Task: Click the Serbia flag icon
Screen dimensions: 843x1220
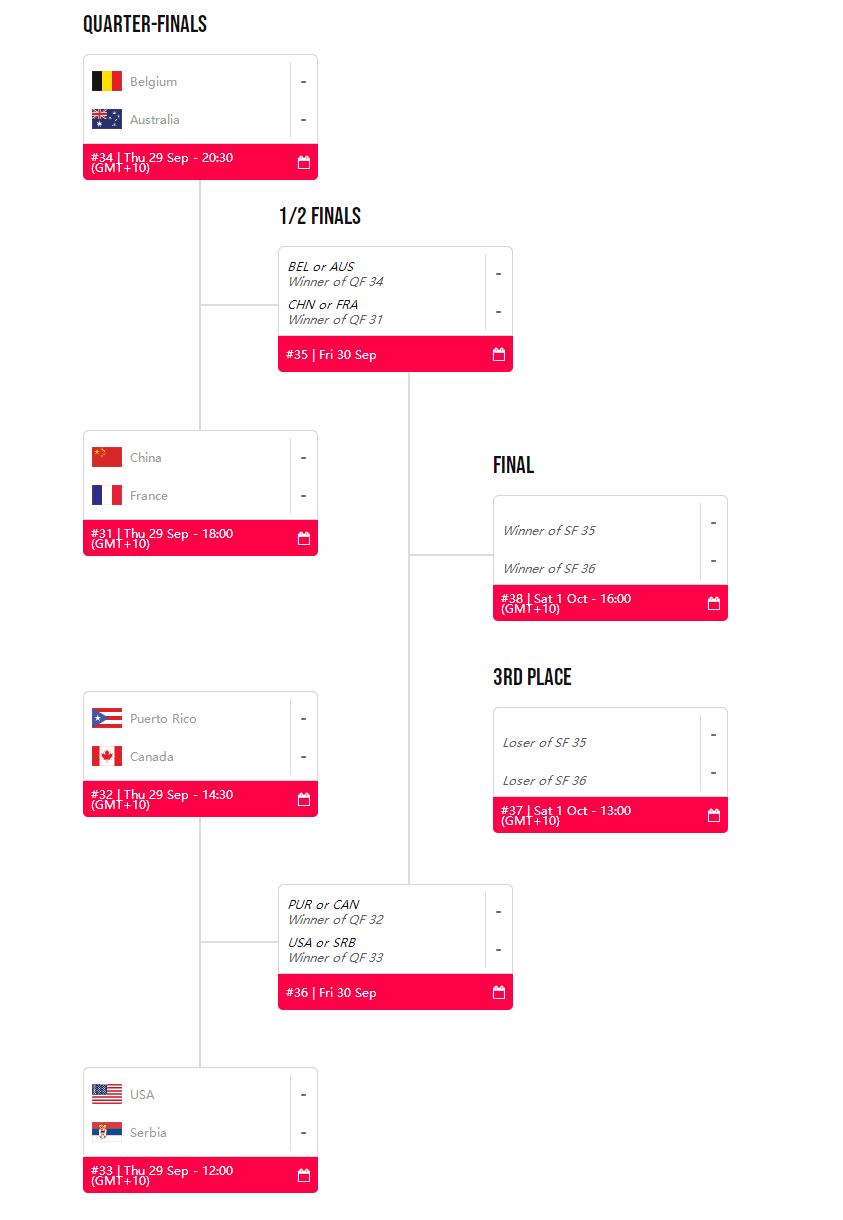Action: pyautogui.click(x=107, y=1133)
